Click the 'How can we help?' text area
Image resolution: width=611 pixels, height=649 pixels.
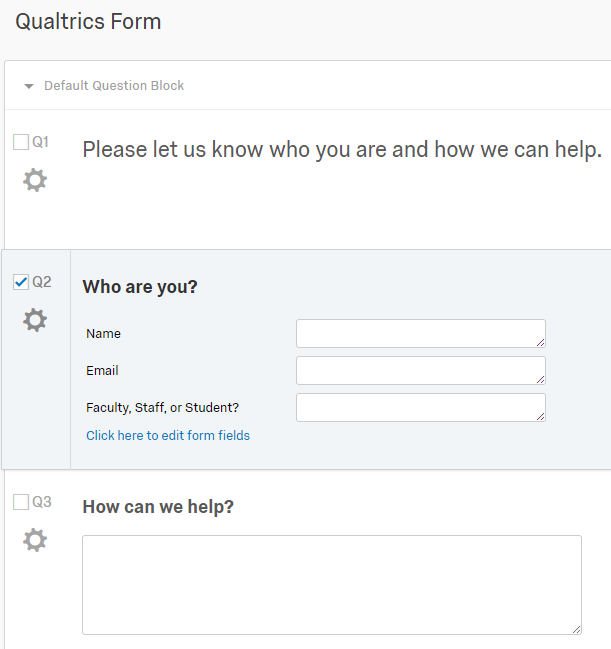click(331, 584)
